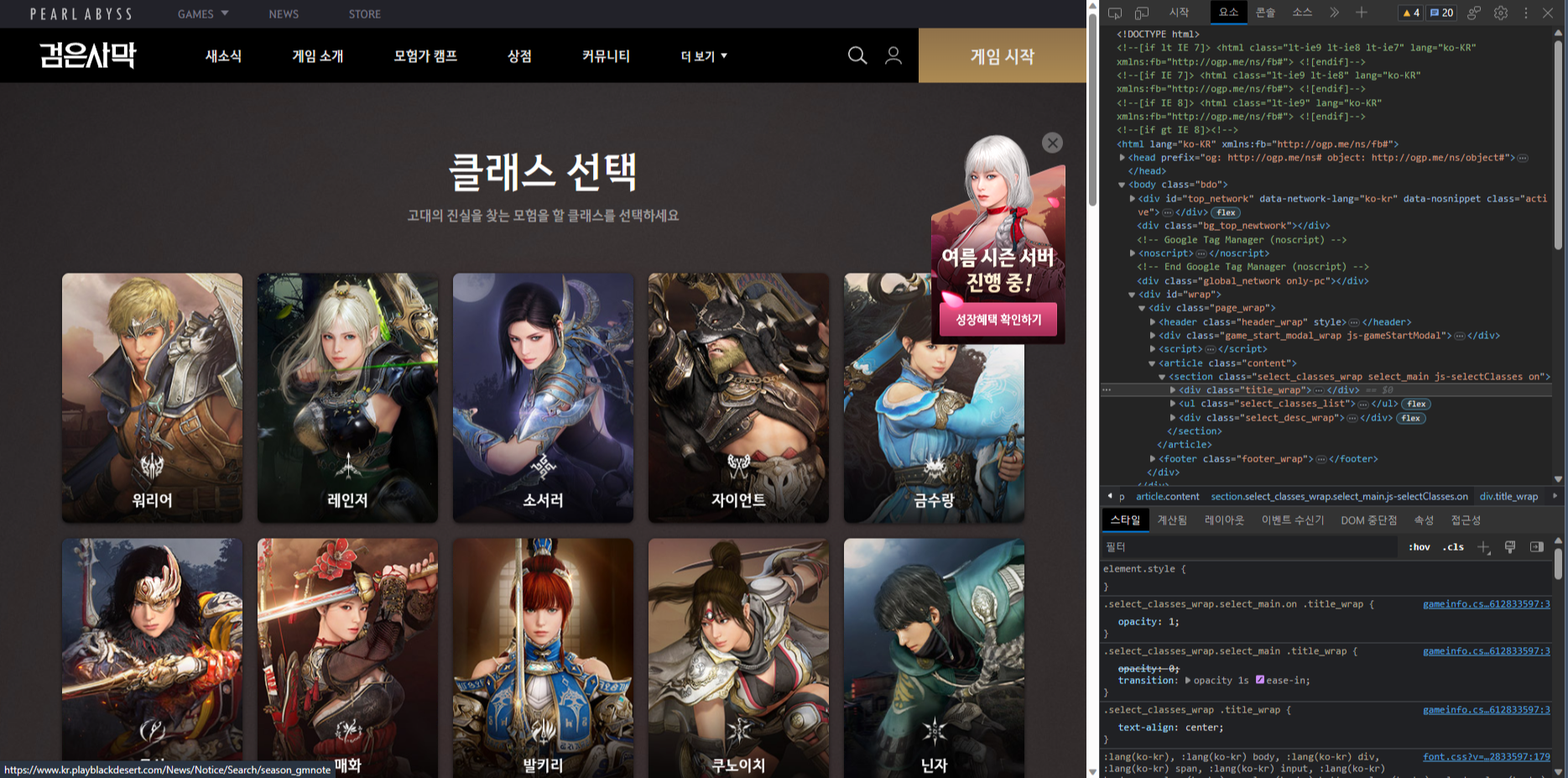
Task: Click the 검은사막 site logo
Action: click(87, 55)
